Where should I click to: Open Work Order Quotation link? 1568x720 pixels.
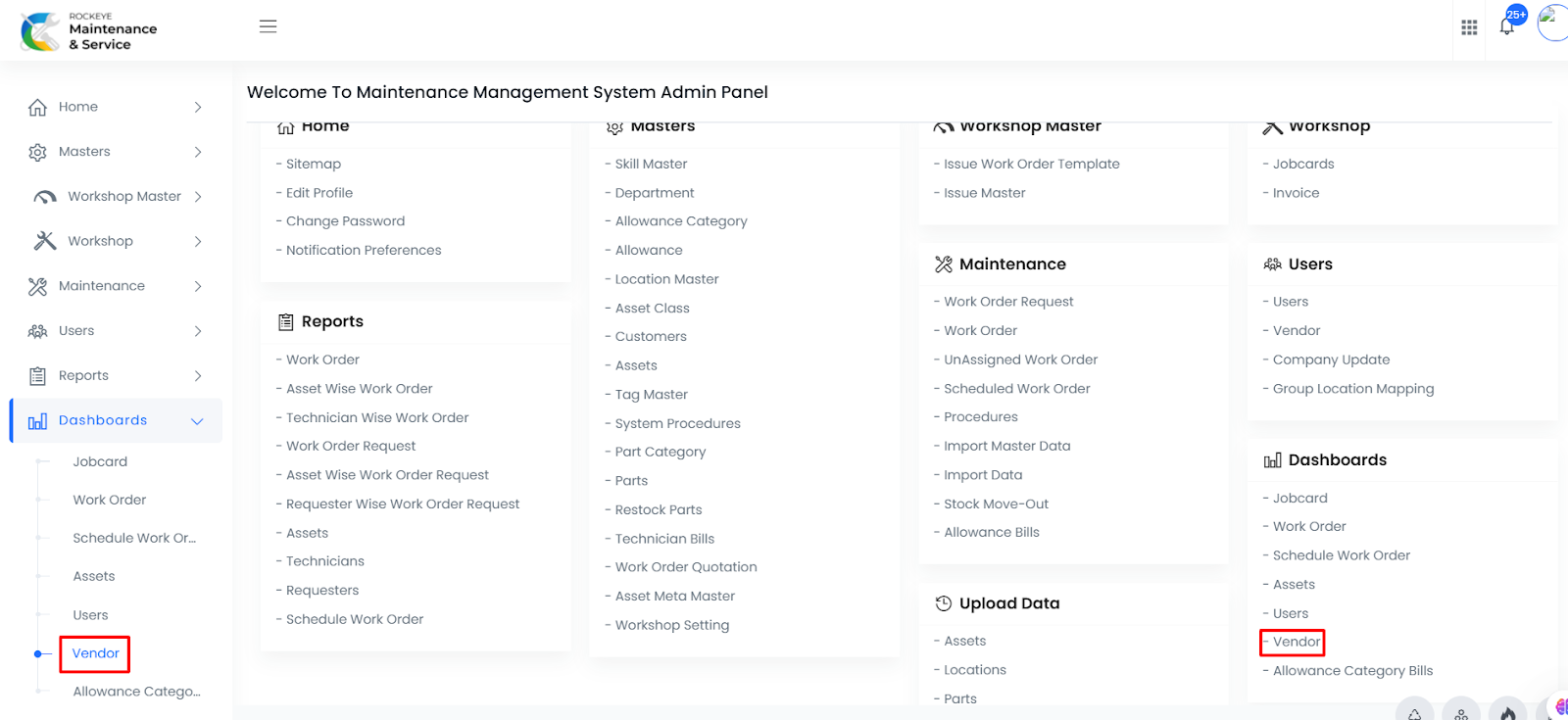(686, 567)
